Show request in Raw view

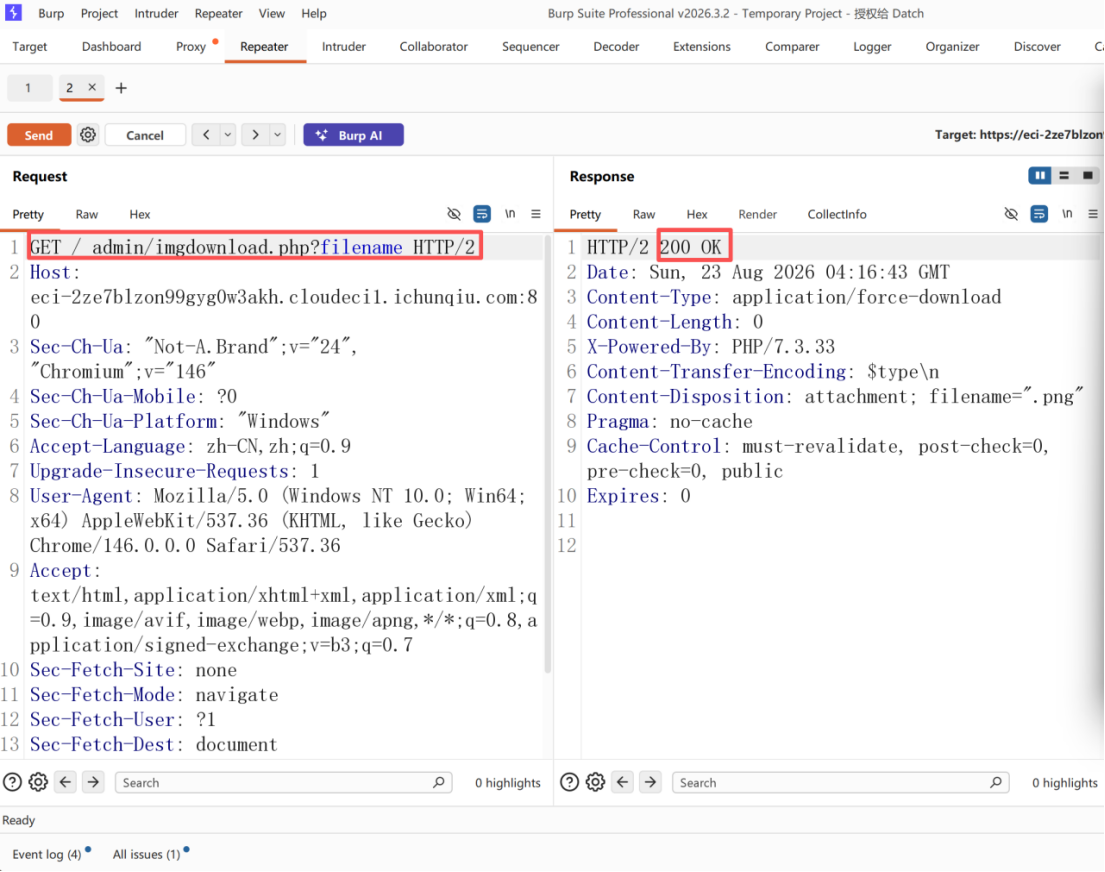[x=87, y=214]
